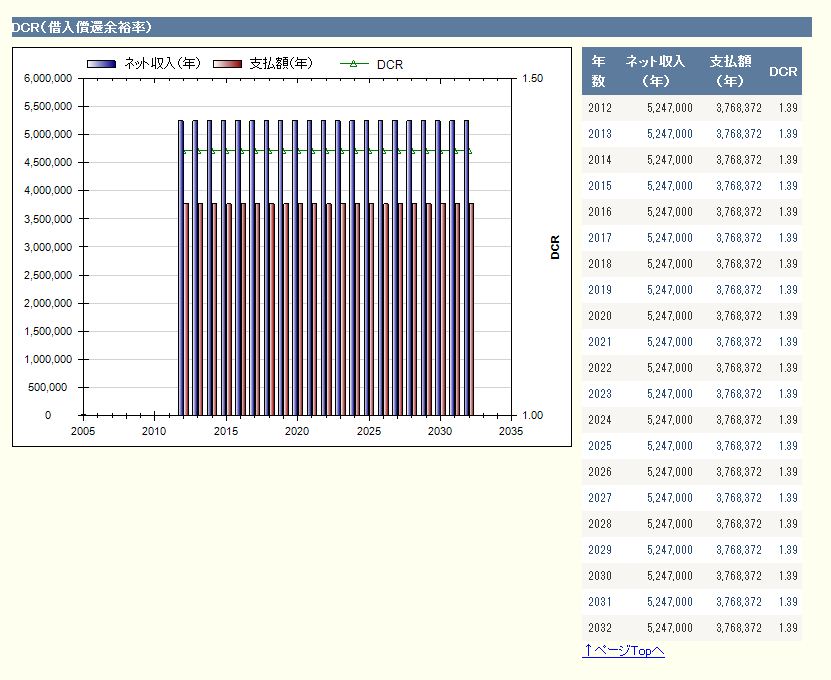Click the 支払額(年) table column header
831x680 pixels.
click(x=730, y=71)
